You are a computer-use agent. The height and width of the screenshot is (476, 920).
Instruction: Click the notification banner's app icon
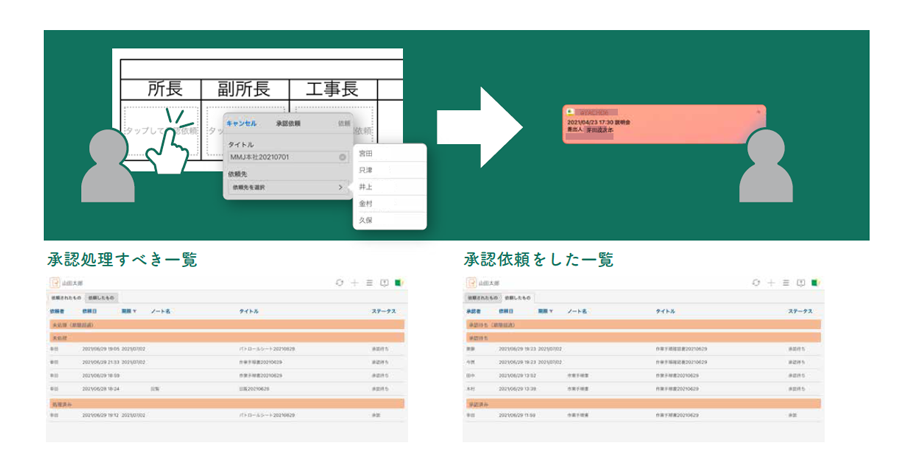pyautogui.click(x=570, y=112)
